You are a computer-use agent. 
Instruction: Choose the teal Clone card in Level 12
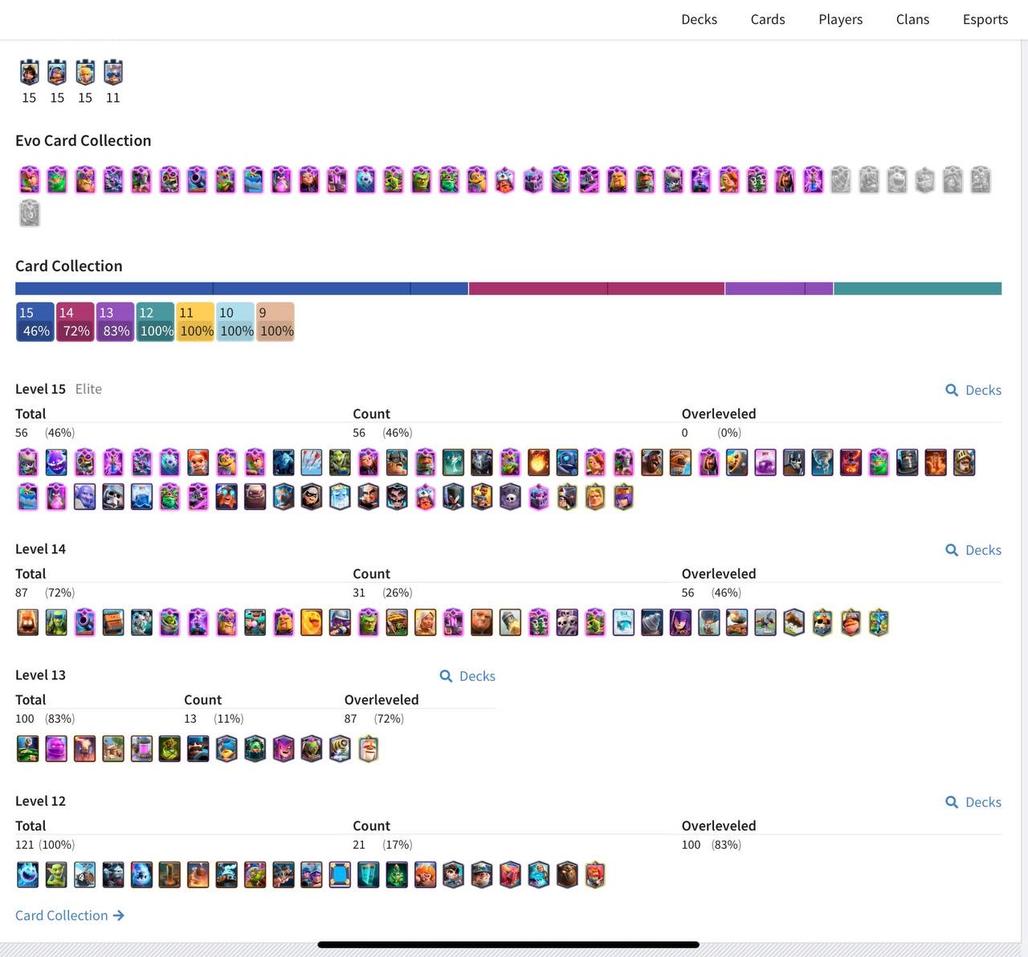368,874
